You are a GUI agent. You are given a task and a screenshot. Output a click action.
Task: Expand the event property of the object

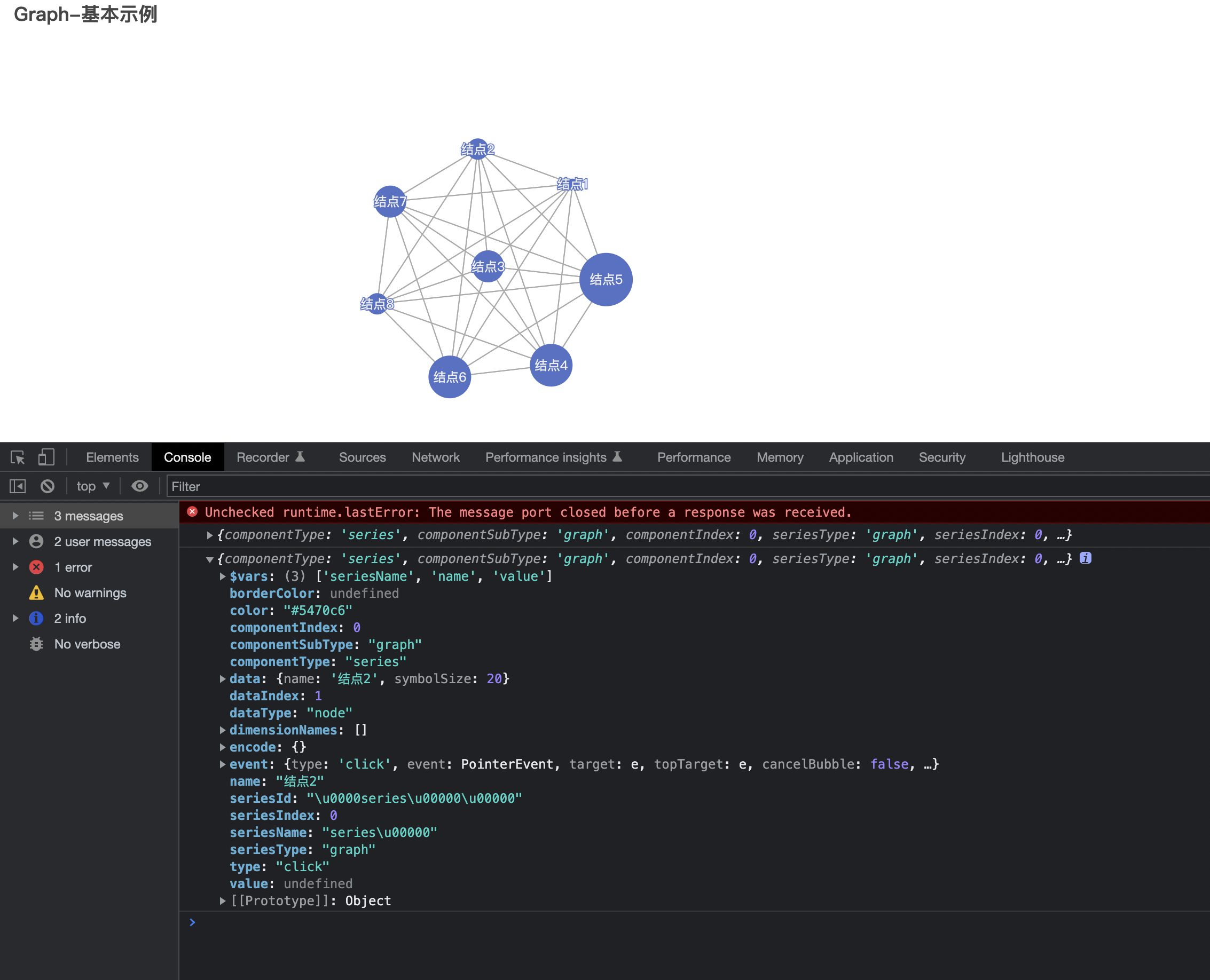point(222,764)
